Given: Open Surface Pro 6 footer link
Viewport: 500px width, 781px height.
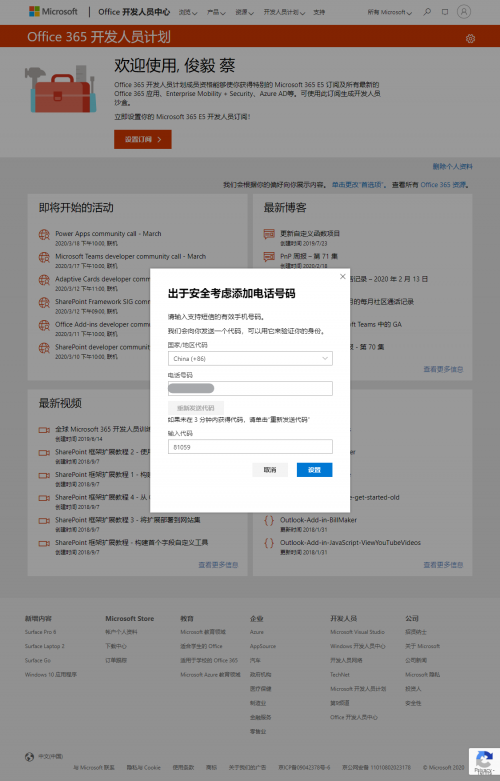Looking at the screenshot, I should click(40, 632).
